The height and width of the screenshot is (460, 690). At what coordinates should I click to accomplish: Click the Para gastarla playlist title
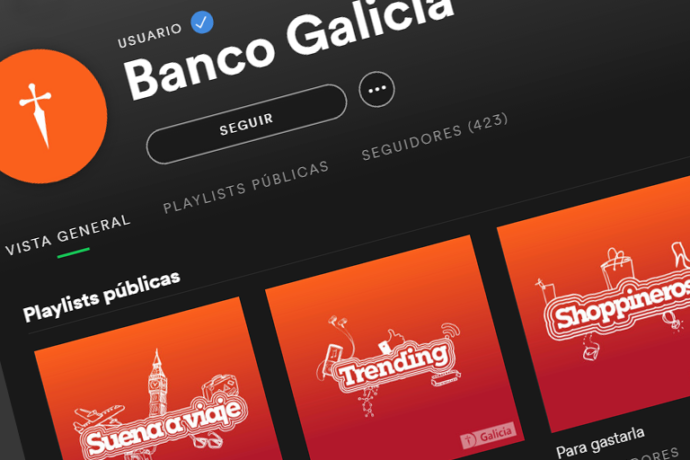tap(600, 442)
